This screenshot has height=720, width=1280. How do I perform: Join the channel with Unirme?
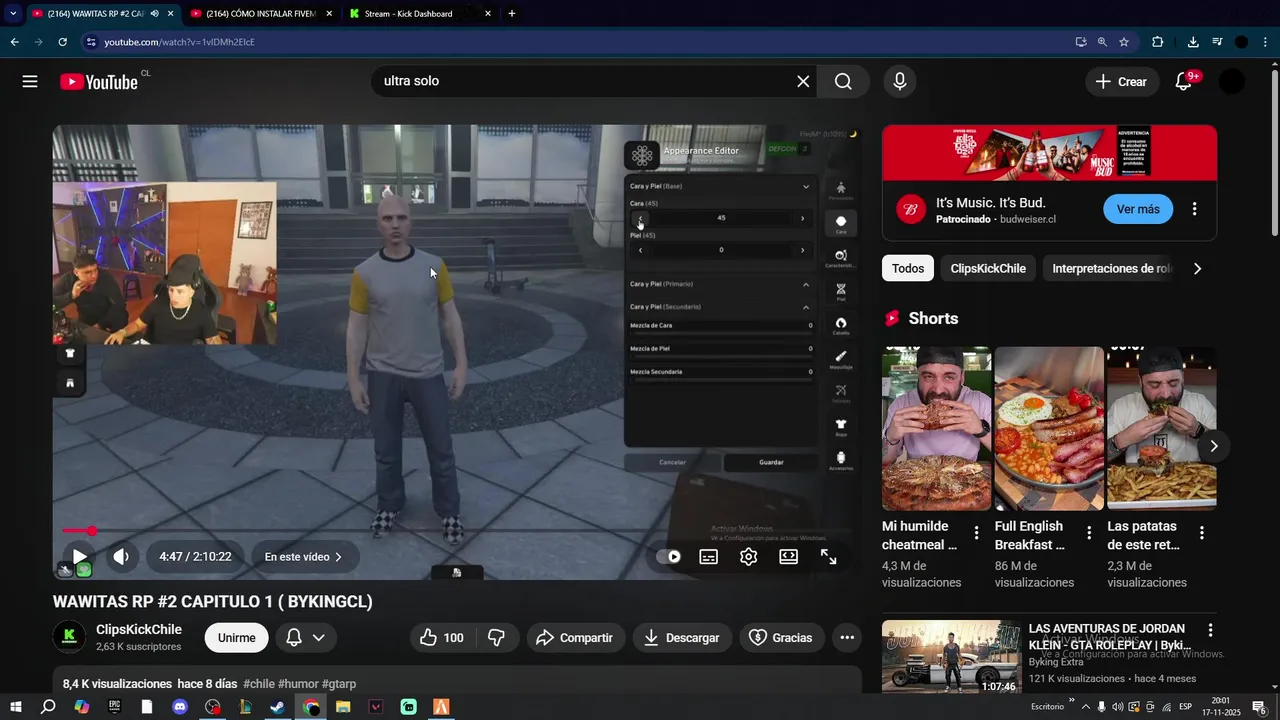(237, 638)
